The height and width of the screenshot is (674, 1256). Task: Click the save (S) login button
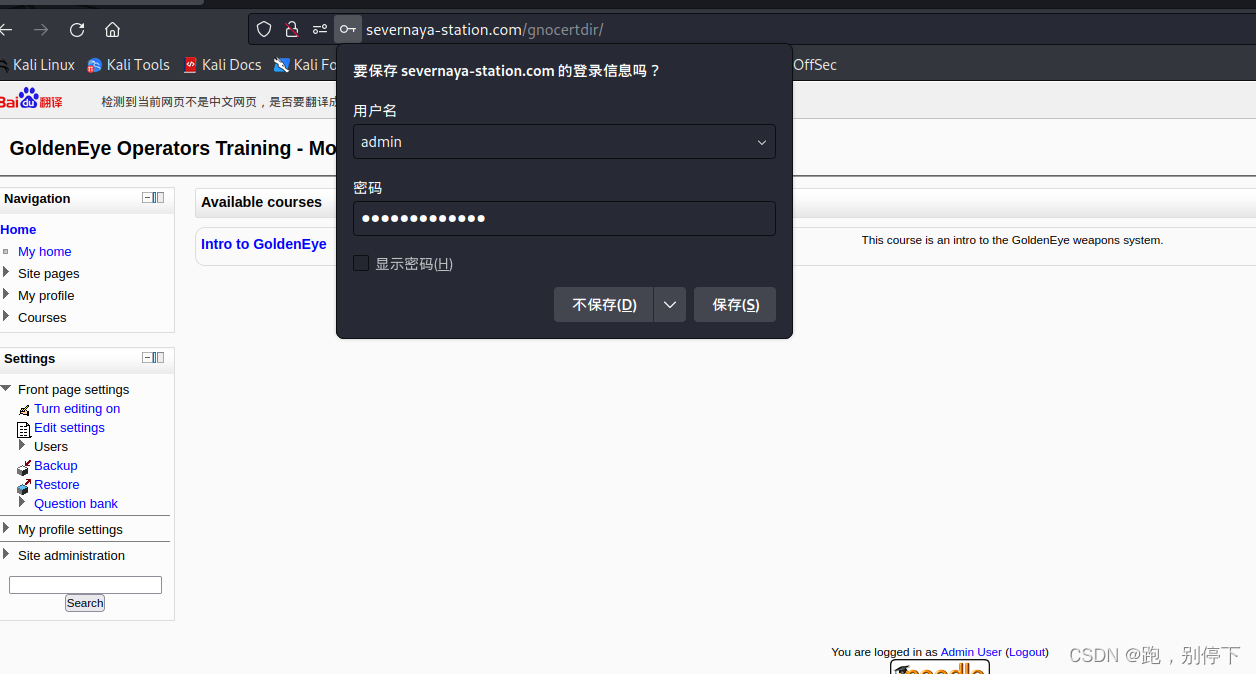point(735,305)
